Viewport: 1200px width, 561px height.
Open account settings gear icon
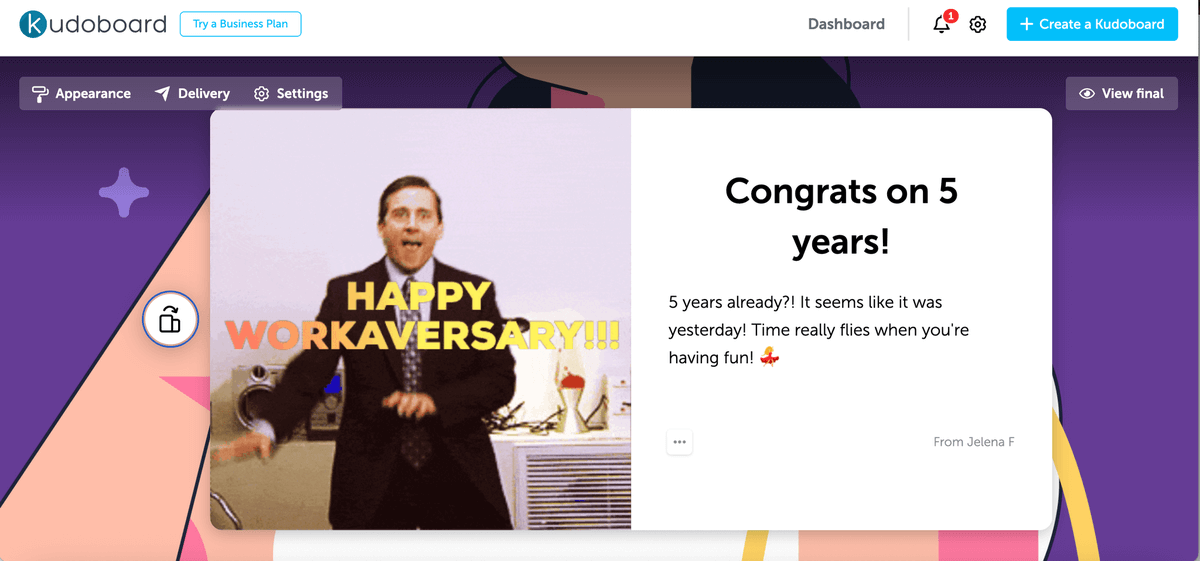[x=978, y=25]
